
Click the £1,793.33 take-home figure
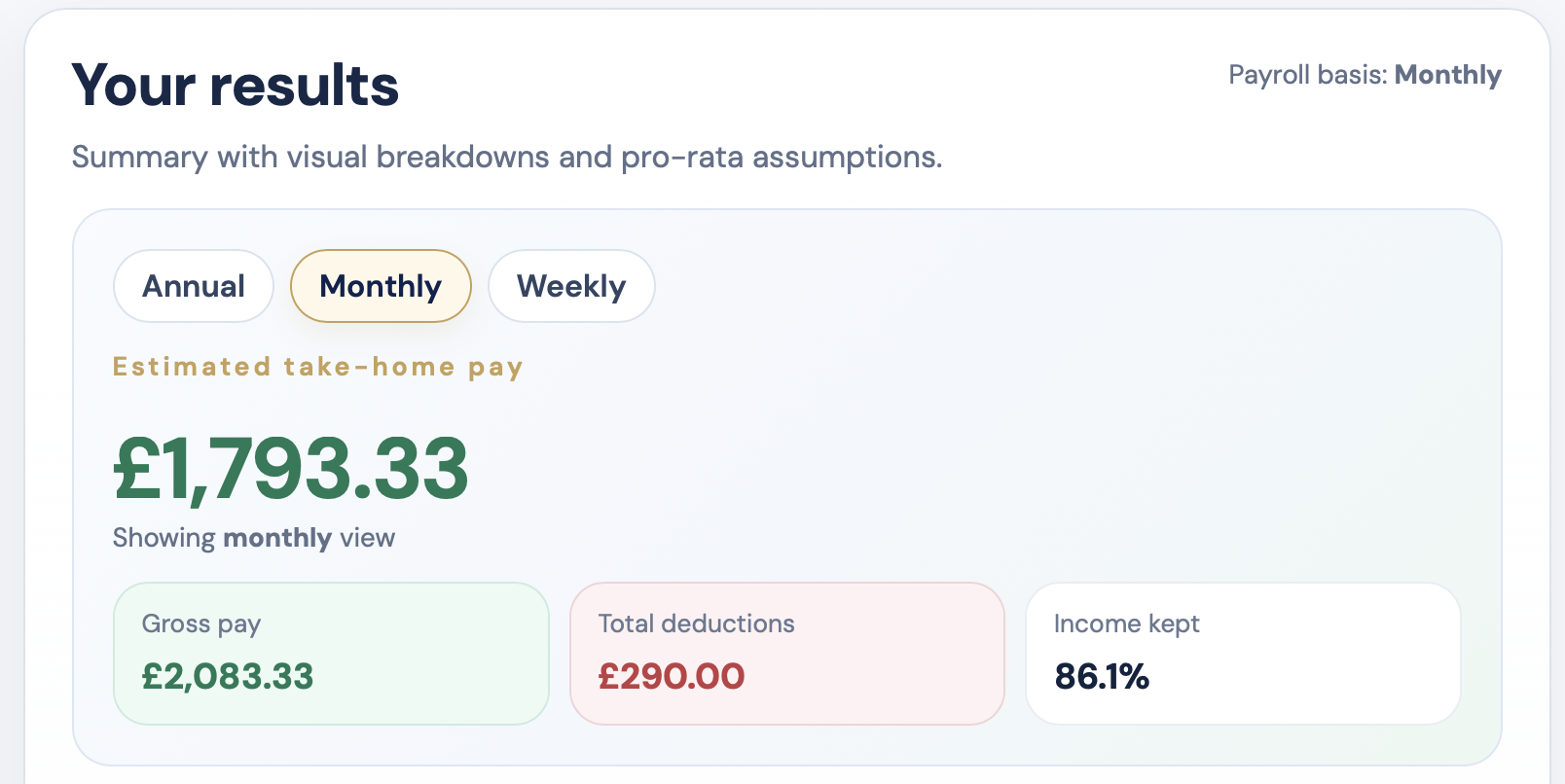coord(289,470)
